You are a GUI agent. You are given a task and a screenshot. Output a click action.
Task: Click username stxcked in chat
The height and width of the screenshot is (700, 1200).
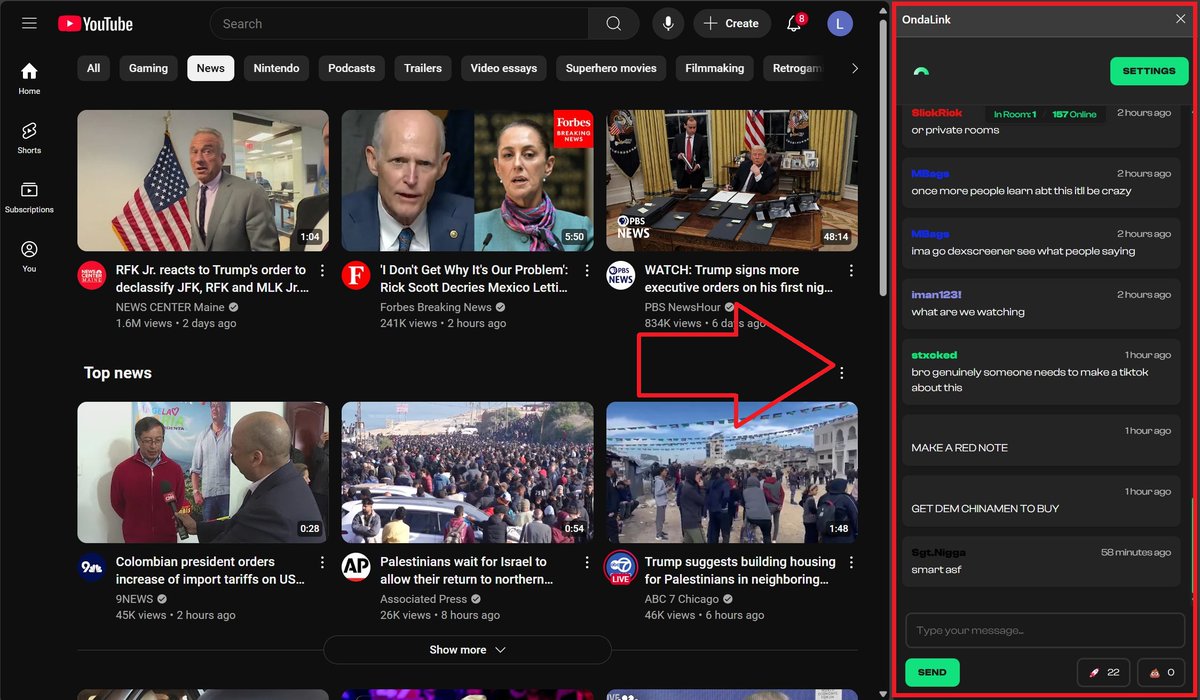click(x=935, y=355)
